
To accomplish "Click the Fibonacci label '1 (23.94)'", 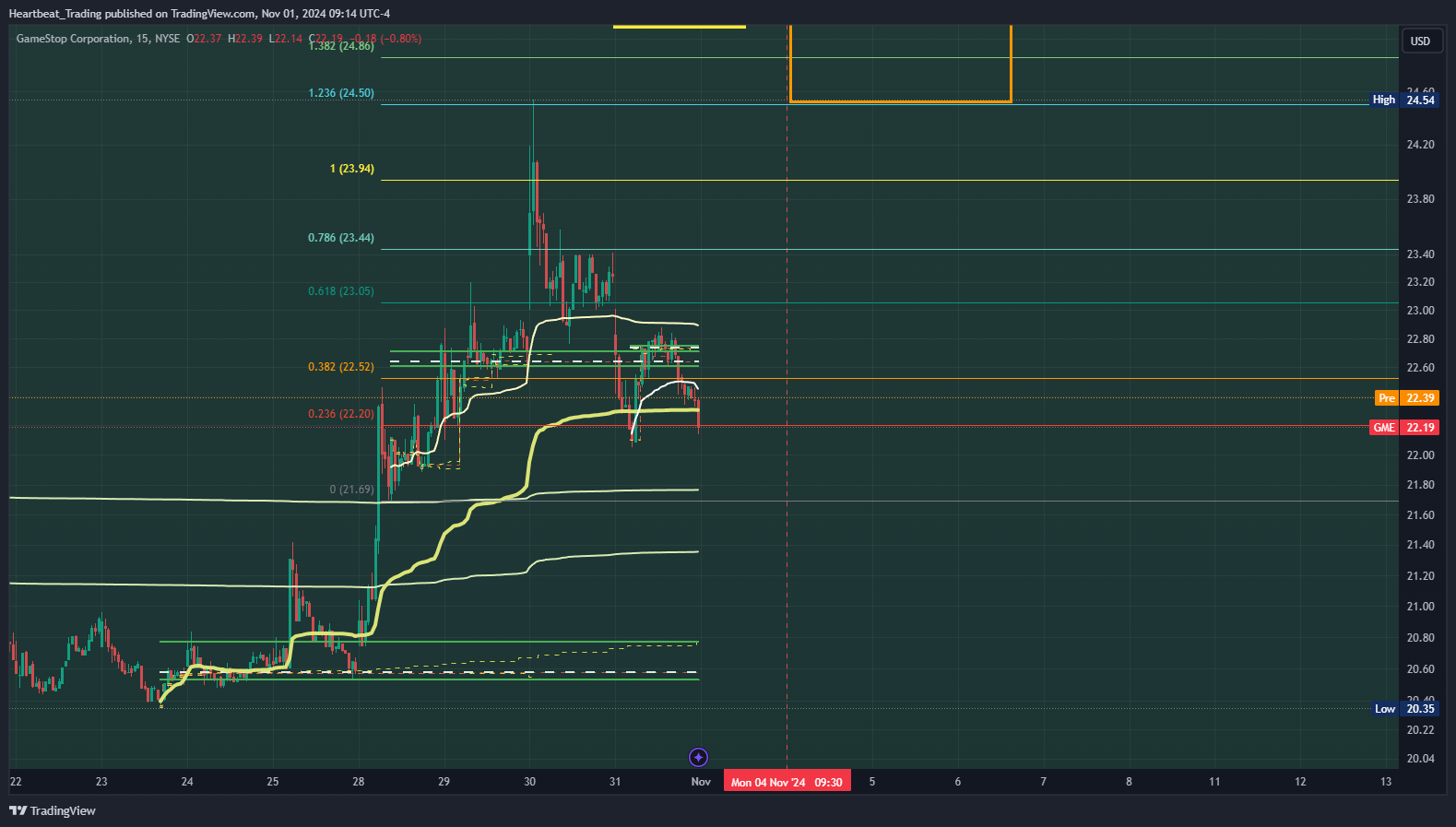I will pyautogui.click(x=352, y=169).
